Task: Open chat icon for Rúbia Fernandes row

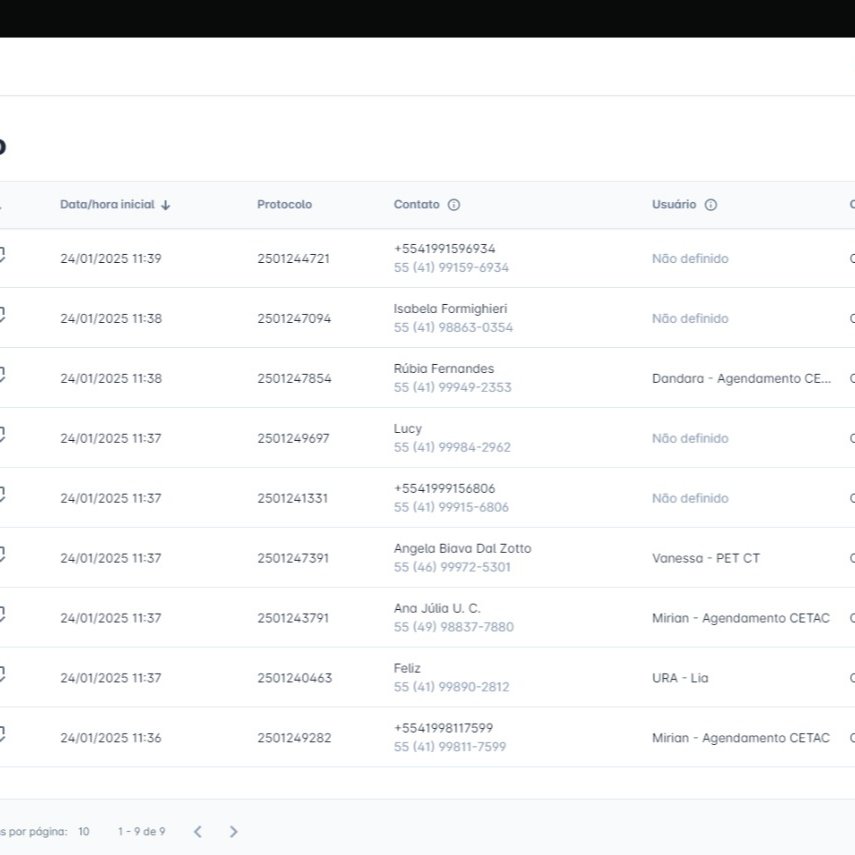Action: click(x=2, y=375)
